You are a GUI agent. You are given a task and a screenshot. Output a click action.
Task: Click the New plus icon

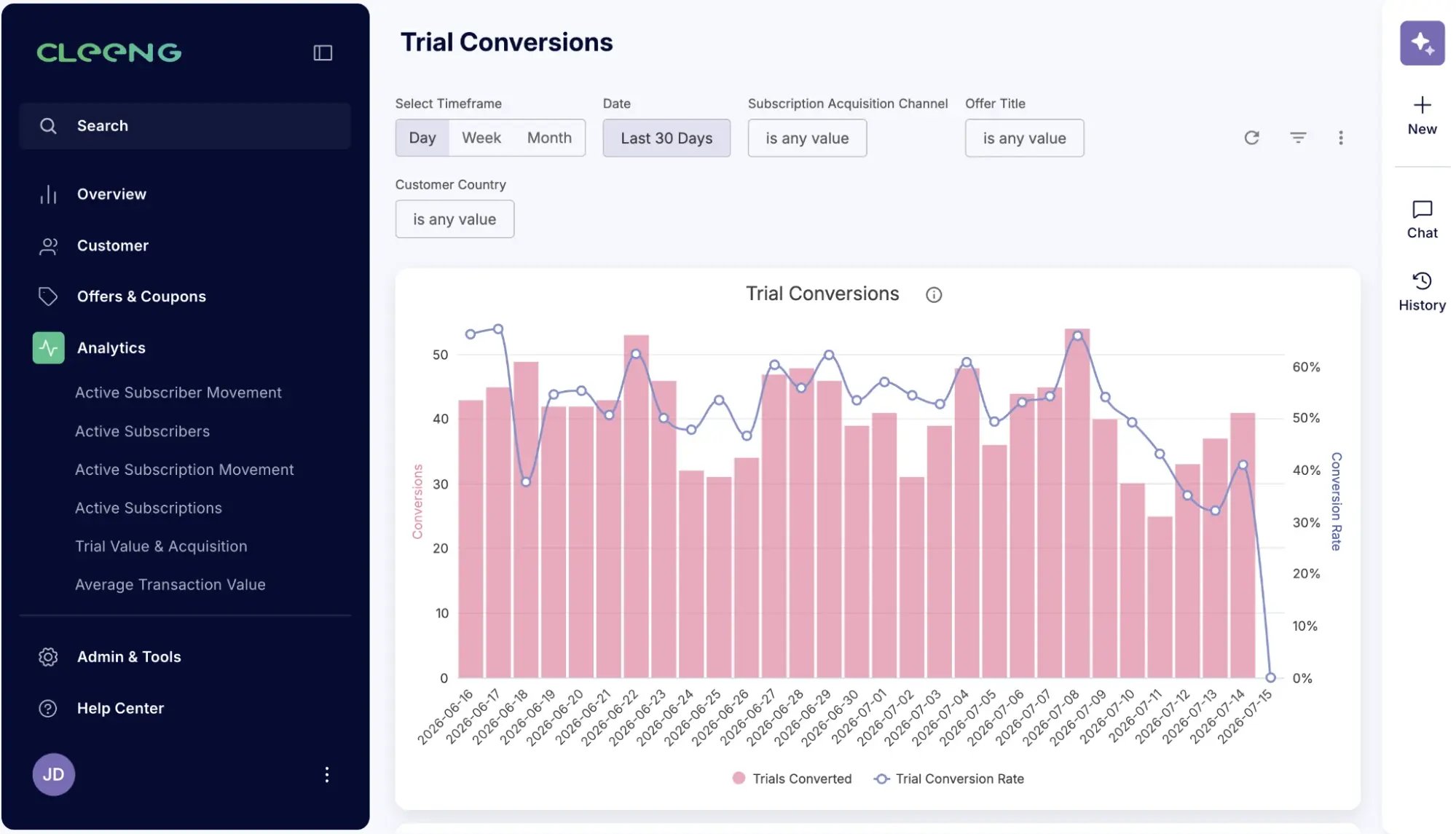coord(1422,105)
